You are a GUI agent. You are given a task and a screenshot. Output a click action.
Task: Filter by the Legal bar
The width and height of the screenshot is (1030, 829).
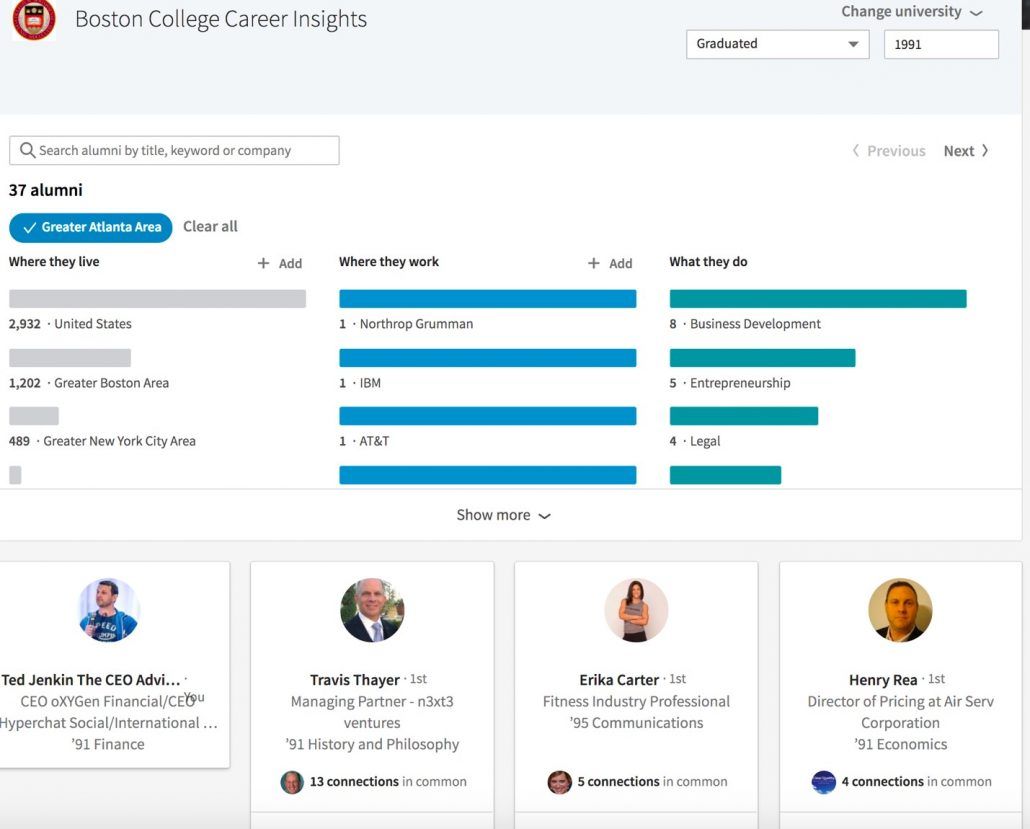744,416
